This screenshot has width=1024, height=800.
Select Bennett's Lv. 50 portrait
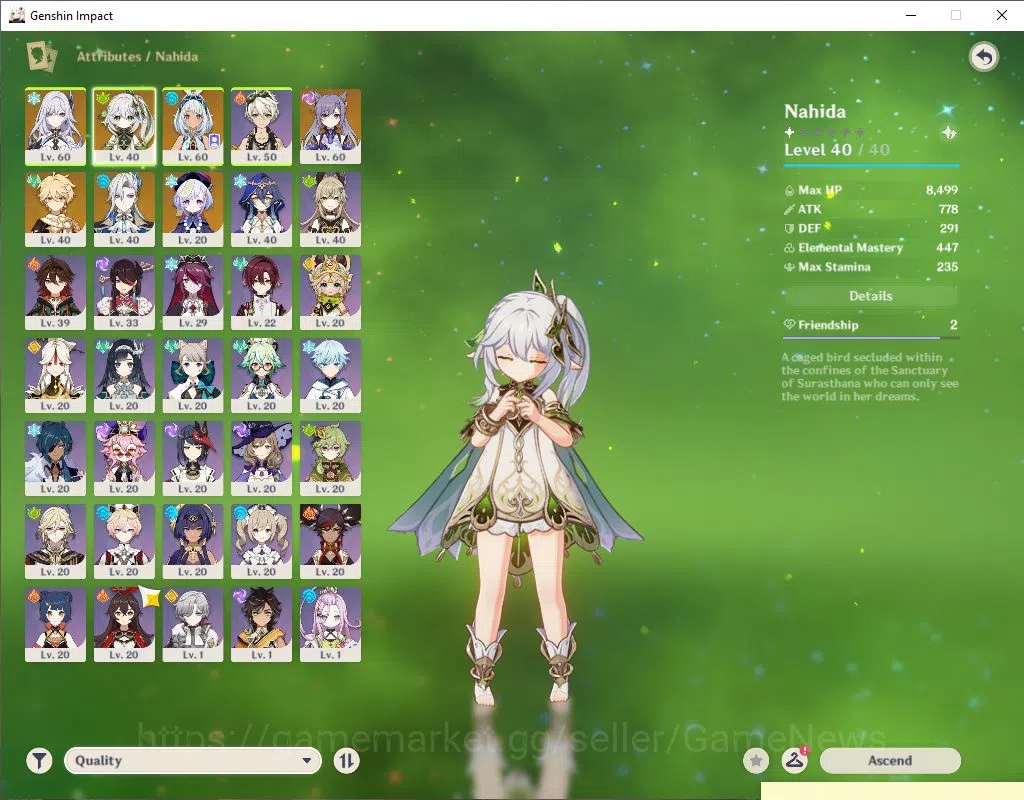[x=261, y=126]
